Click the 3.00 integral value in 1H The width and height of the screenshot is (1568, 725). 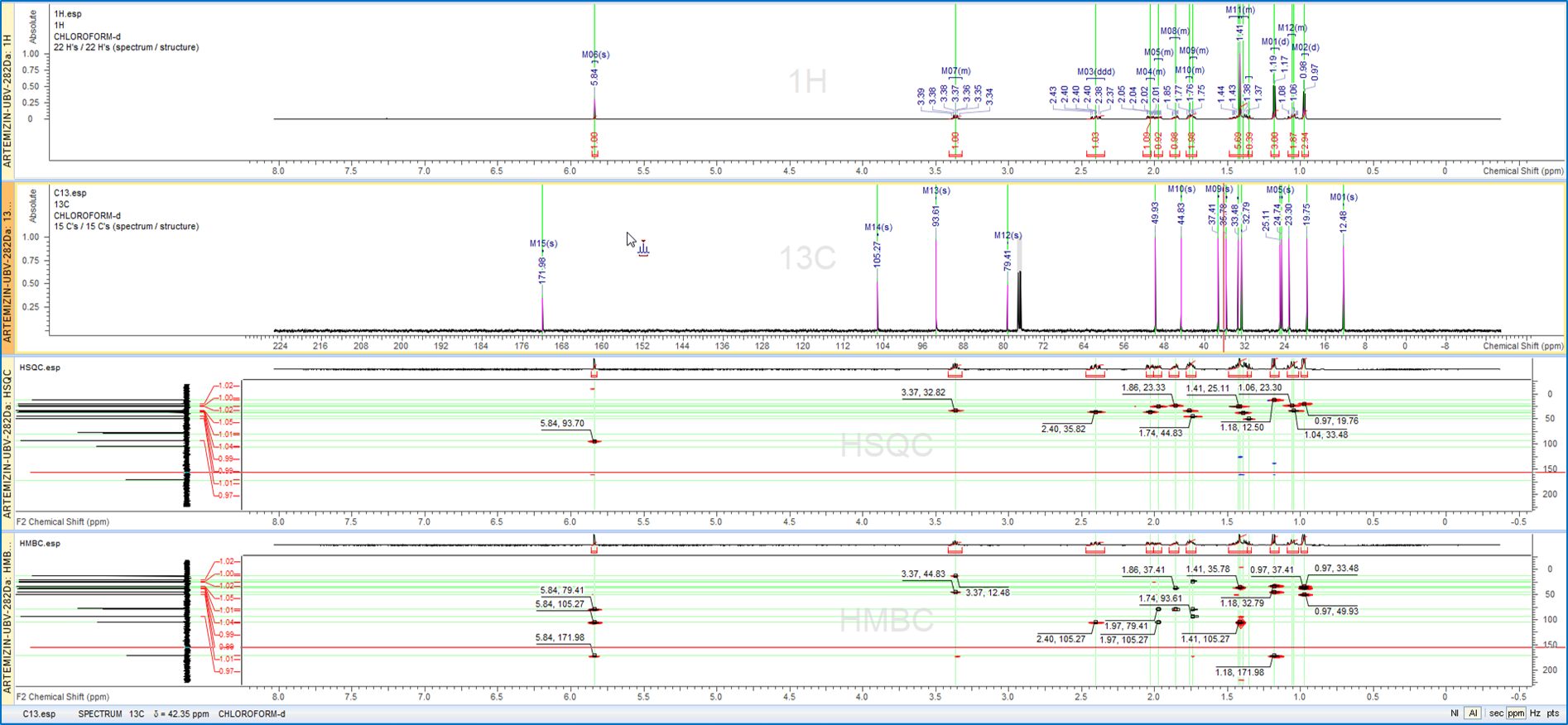[x=1275, y=140]
